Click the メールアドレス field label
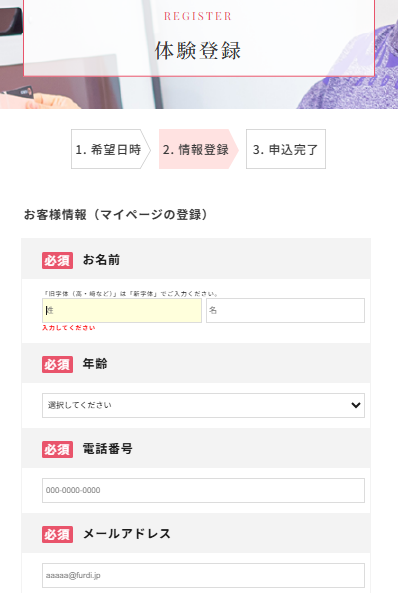 click(127, 534)
